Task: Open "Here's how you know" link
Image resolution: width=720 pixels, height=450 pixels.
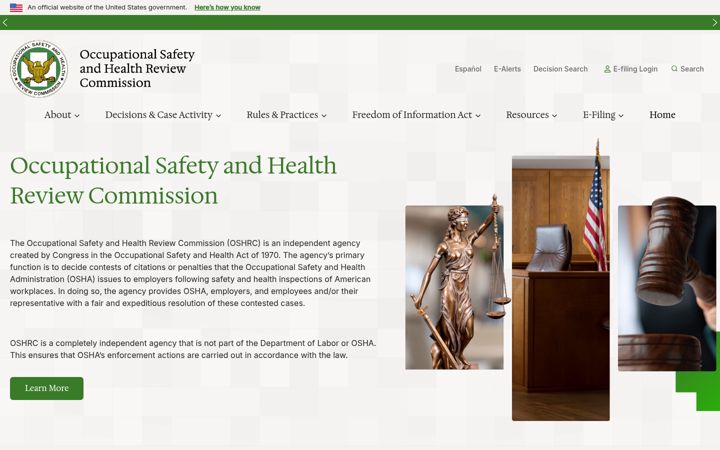Action: pos(227,7)
